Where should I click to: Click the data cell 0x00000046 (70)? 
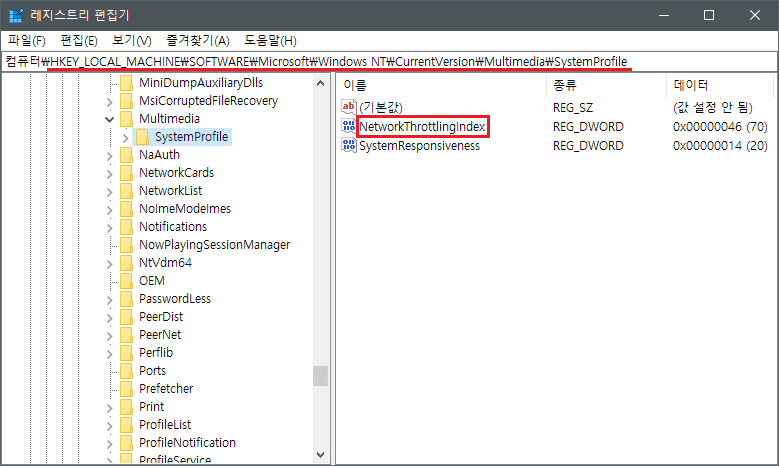[x=720, y=127]
